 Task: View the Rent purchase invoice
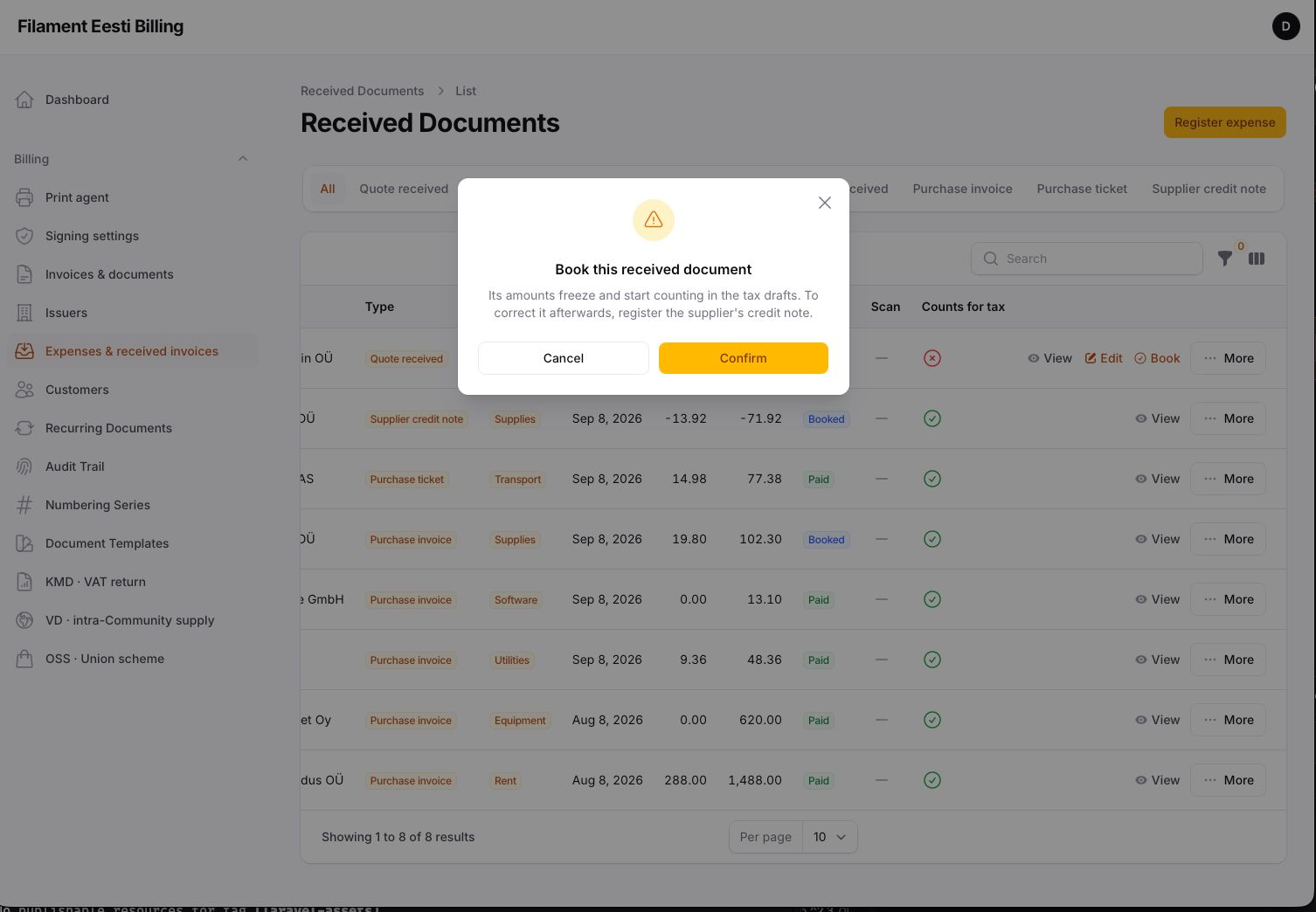pos(1157,780)
